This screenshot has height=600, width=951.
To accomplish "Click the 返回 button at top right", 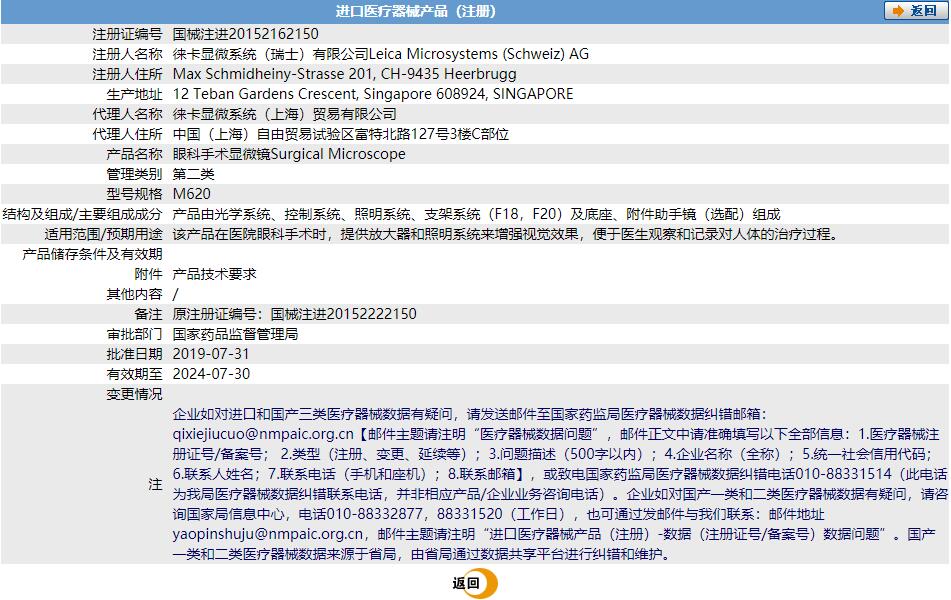I will (x=915, y=11).
